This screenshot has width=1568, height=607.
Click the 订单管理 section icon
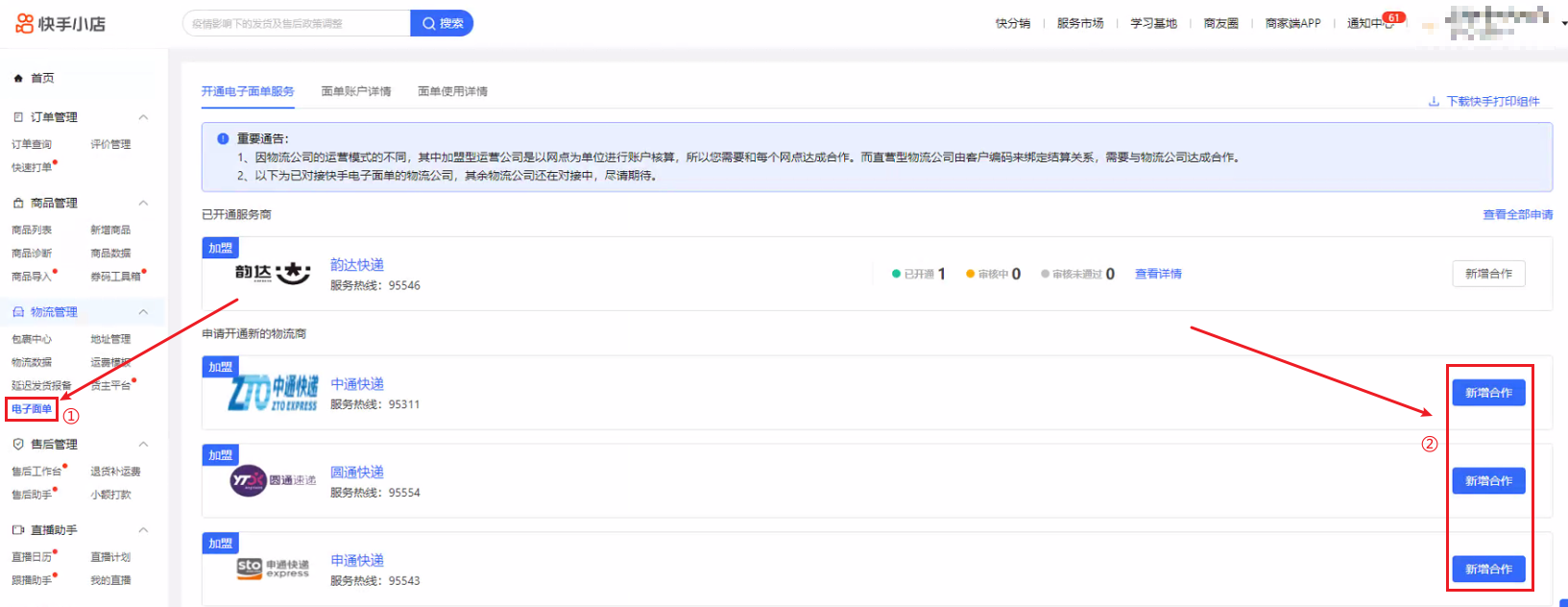tap(18, 117)
